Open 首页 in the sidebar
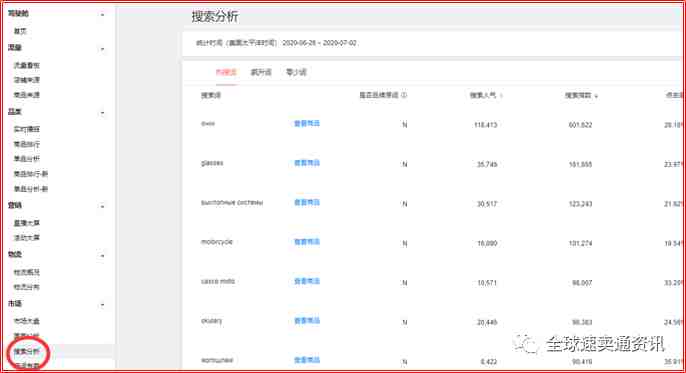 (x=20, y=31)
